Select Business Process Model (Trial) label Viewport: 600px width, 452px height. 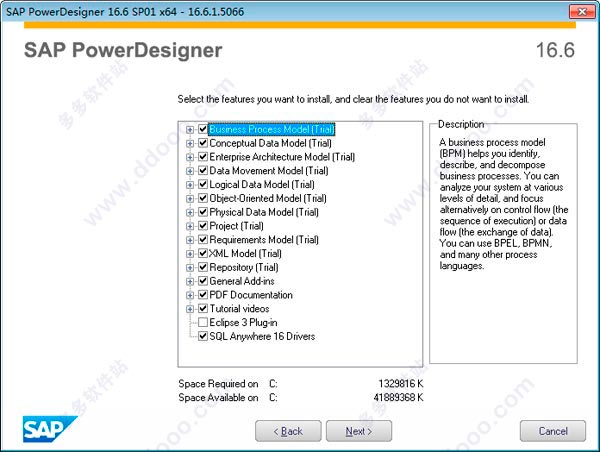click(x=272, y=129)
